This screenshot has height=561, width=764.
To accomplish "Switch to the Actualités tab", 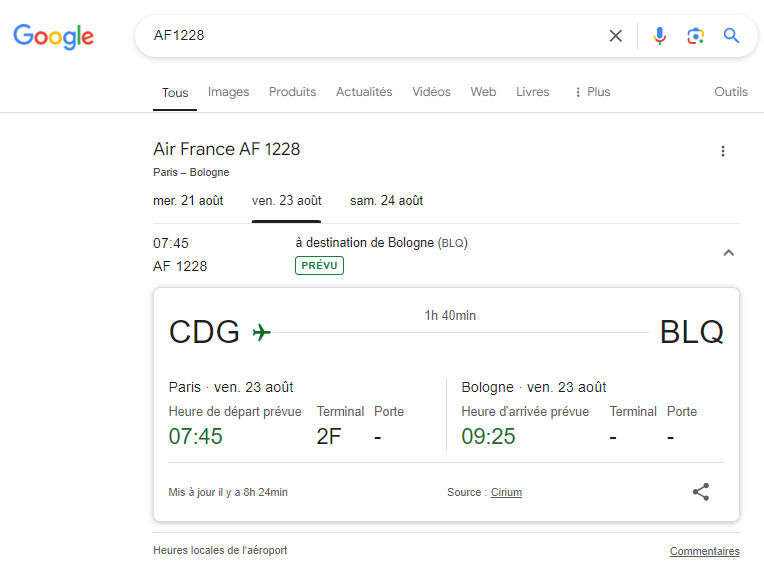I will coord(364,92).
